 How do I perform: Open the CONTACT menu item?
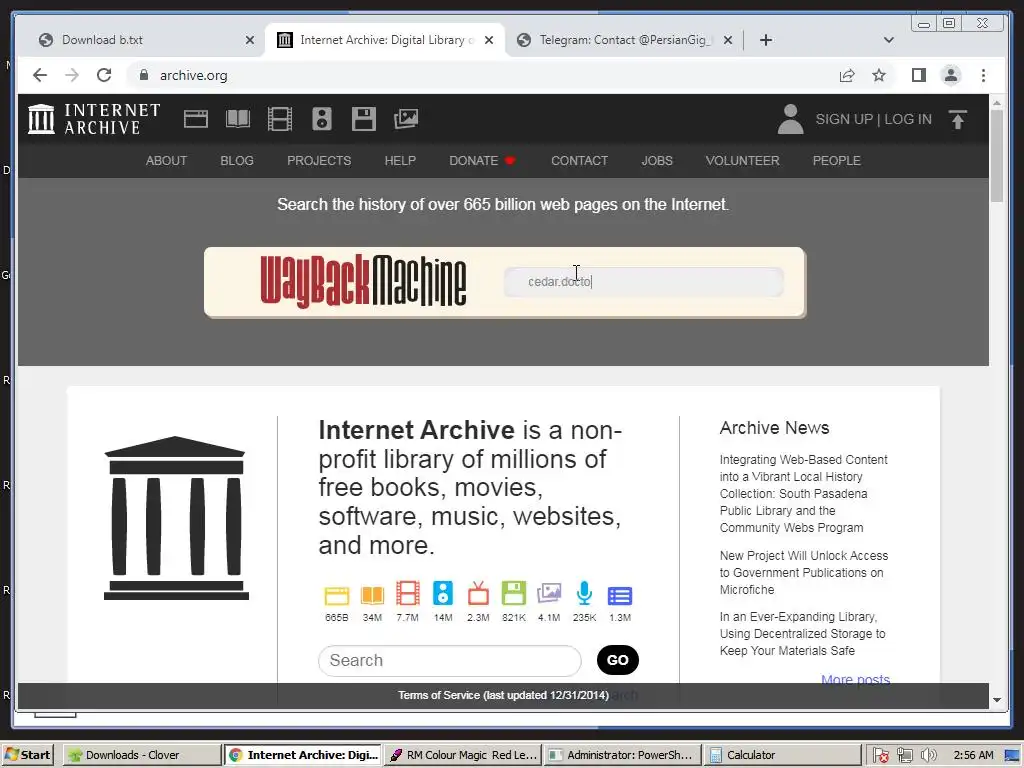579,161
